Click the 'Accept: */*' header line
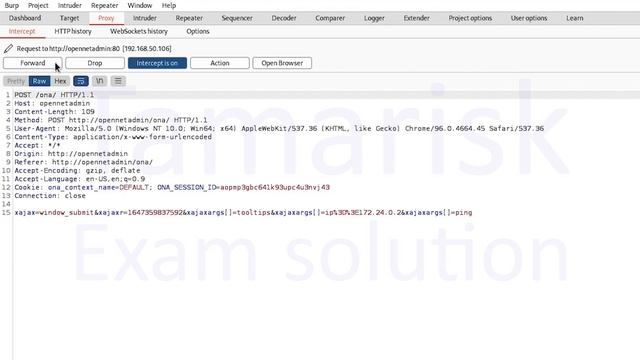 coord(38,145)
